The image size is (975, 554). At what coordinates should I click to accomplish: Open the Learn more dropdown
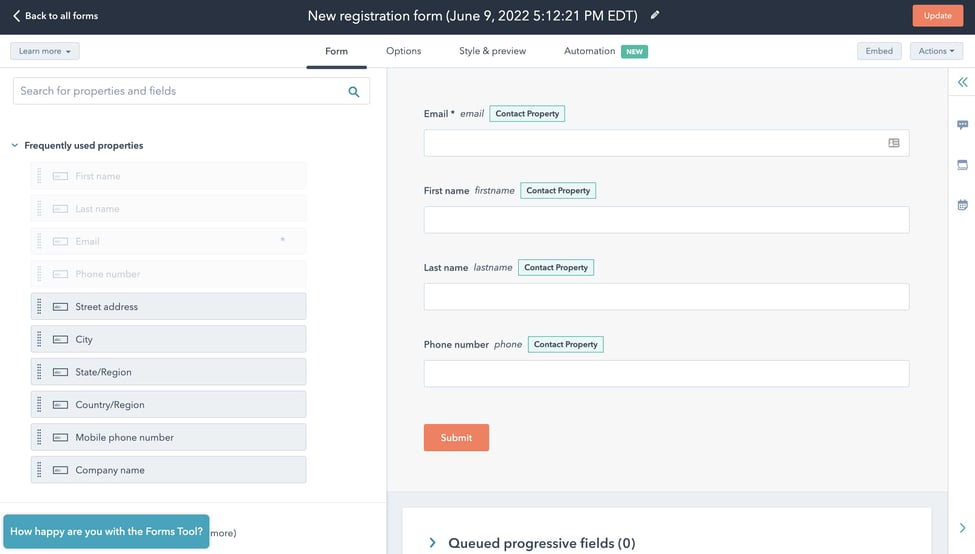(x=45, y=51)
